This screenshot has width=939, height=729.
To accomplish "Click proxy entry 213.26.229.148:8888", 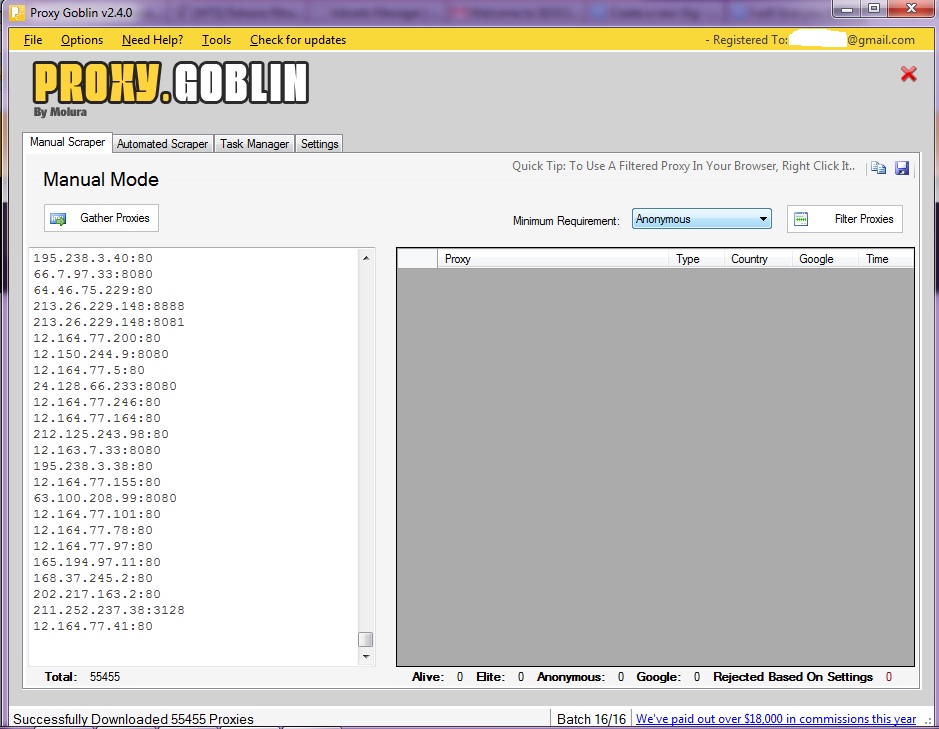I will click(x=109, y=306).
